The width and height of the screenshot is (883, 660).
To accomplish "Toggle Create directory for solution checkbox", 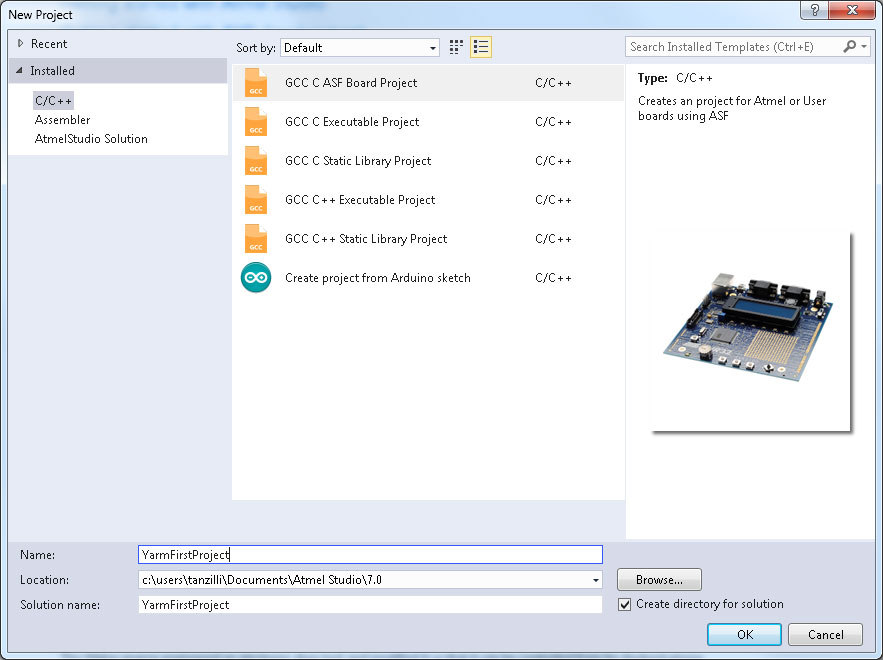I will 624,604.
